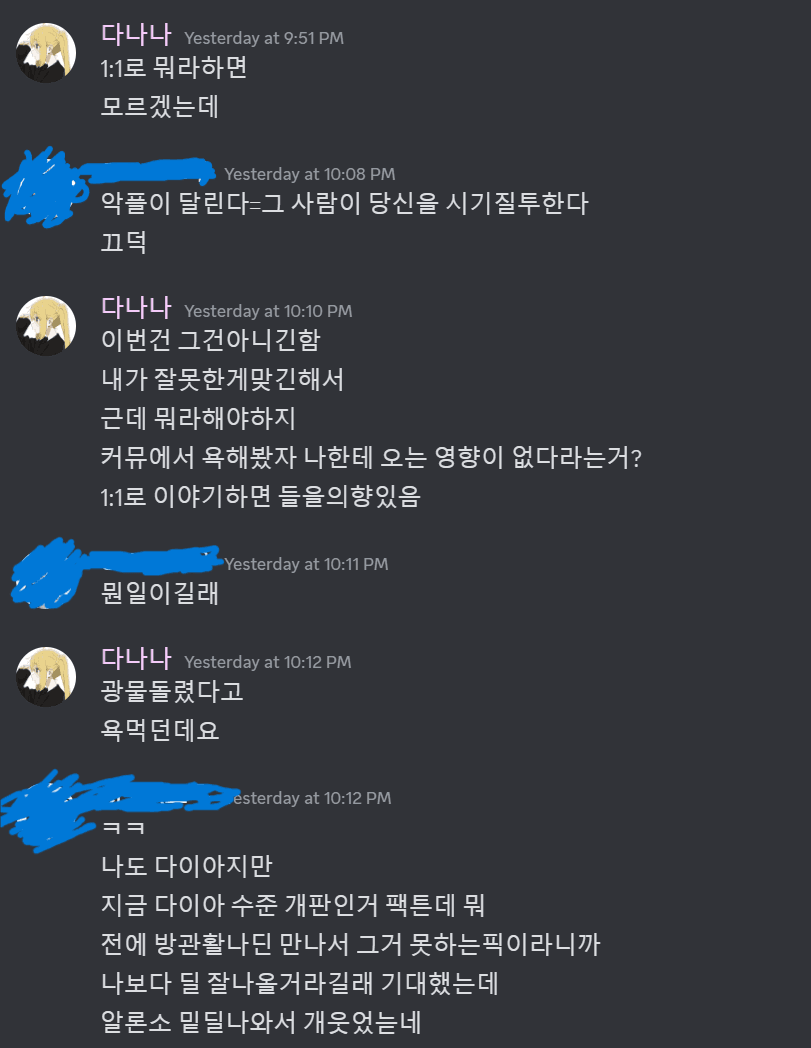This screenshot has height=1048, width=811.
Task: Open 다나나's avatar next to 10:12 PM message
Action: coord(46,676)
